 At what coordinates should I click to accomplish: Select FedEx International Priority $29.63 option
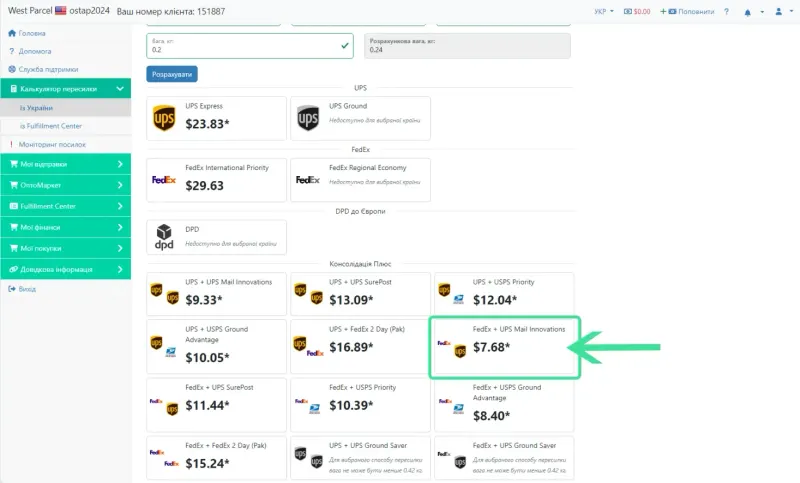[x=216, y=180]
